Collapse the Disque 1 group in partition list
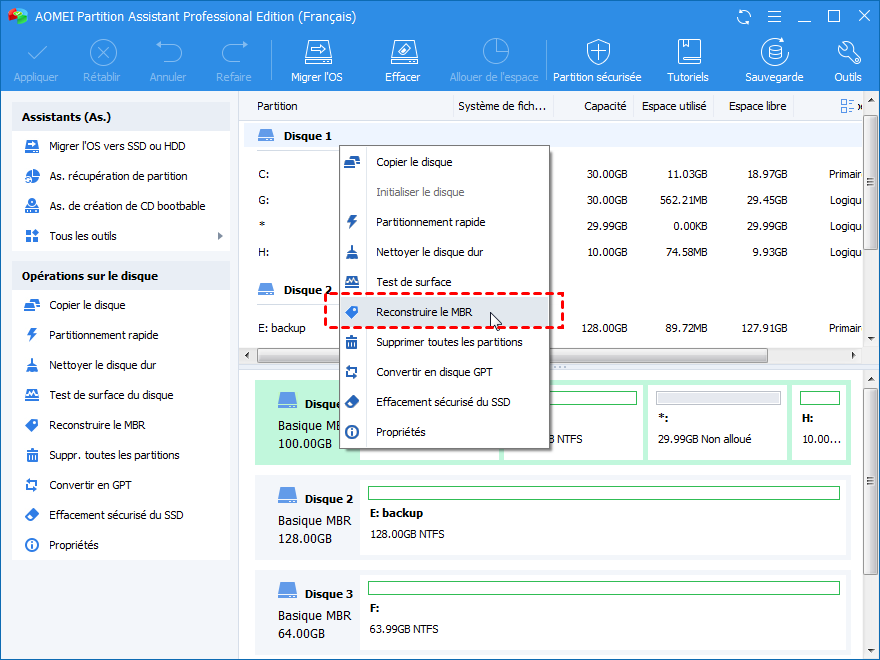The width and height of the screenshot is (880, 660). pyautogui.click(x=266, y=135)
